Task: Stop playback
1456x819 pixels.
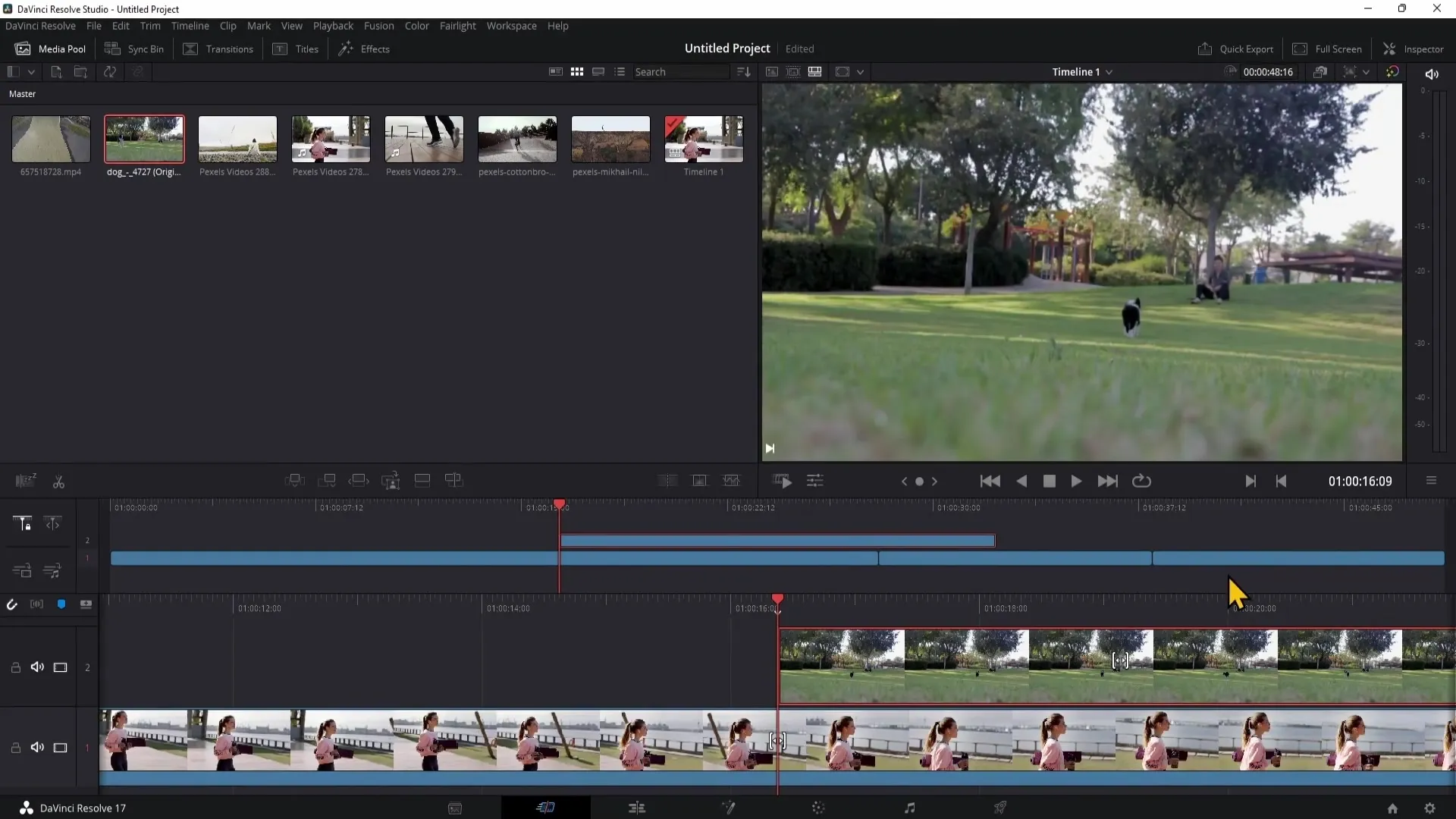Action: coord(1050,482)
